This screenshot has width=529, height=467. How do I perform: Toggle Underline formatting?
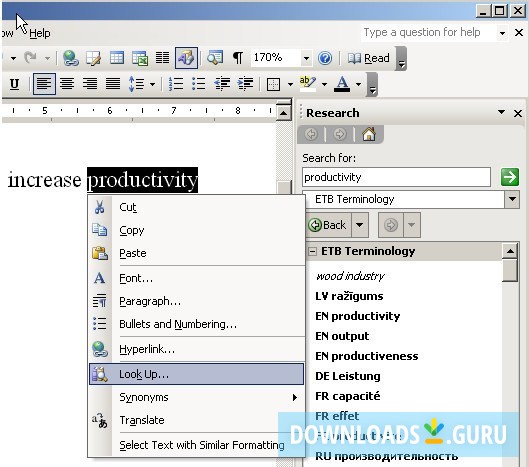pos(14,84)
